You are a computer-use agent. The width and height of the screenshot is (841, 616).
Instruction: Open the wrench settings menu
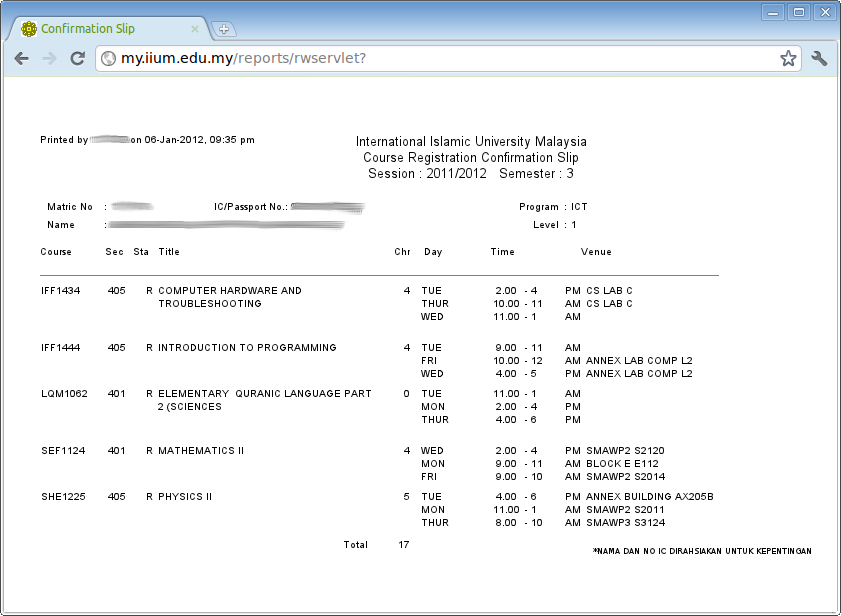pos(819,58)
